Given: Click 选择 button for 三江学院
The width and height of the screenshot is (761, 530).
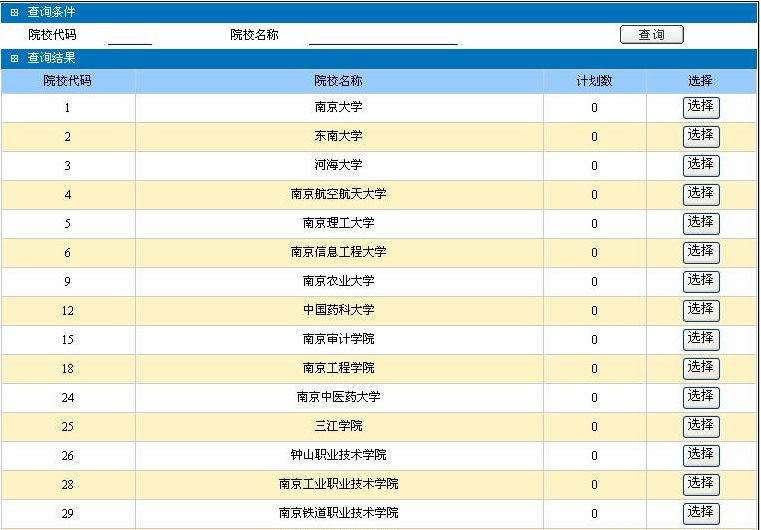Looking at the screenshot, I should click(x=701, y=427).
